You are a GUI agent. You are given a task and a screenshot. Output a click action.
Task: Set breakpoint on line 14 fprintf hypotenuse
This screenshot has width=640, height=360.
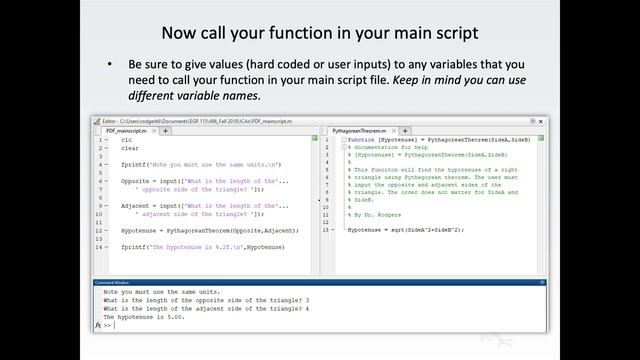click(106, 247)
